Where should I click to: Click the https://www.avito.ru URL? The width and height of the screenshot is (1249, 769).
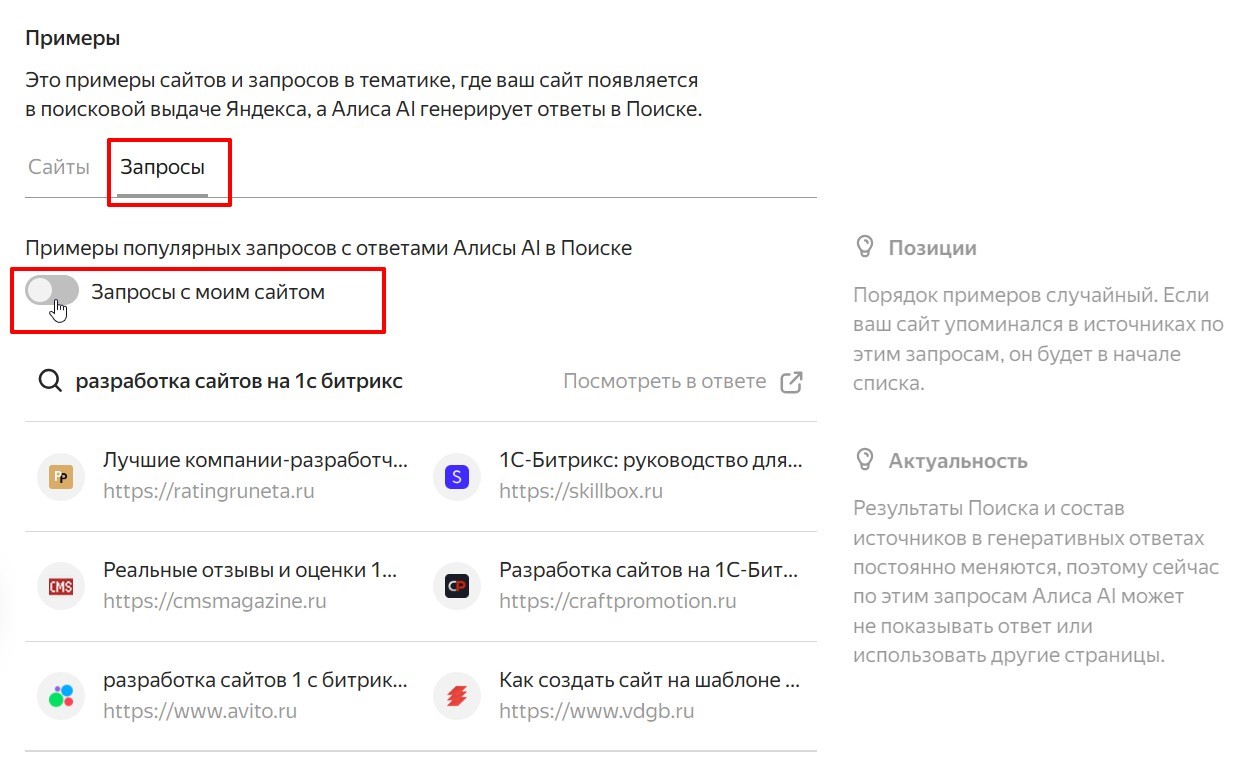coord(200,711)
